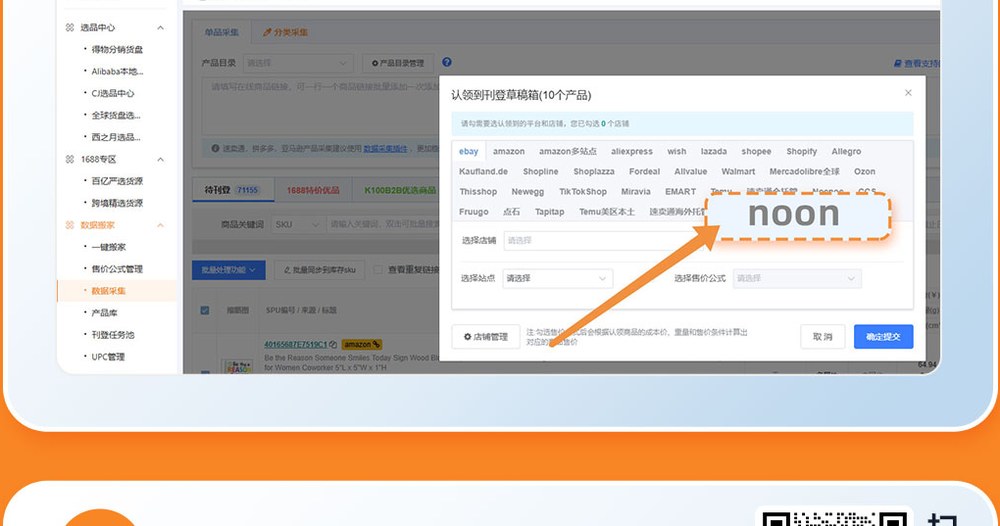Open 店铺管理 store management button
This screenshot has height=526, width=1000.
click(486, 337)
